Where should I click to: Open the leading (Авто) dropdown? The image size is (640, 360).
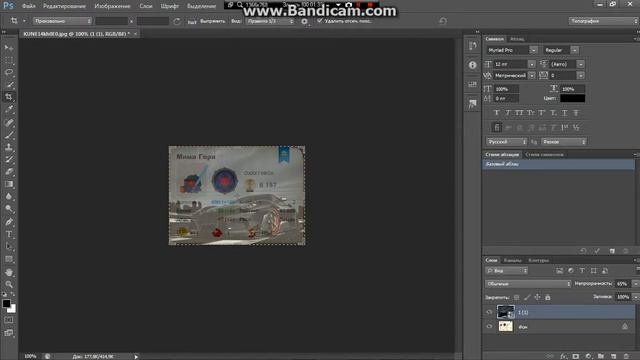[x=580, y=64]
